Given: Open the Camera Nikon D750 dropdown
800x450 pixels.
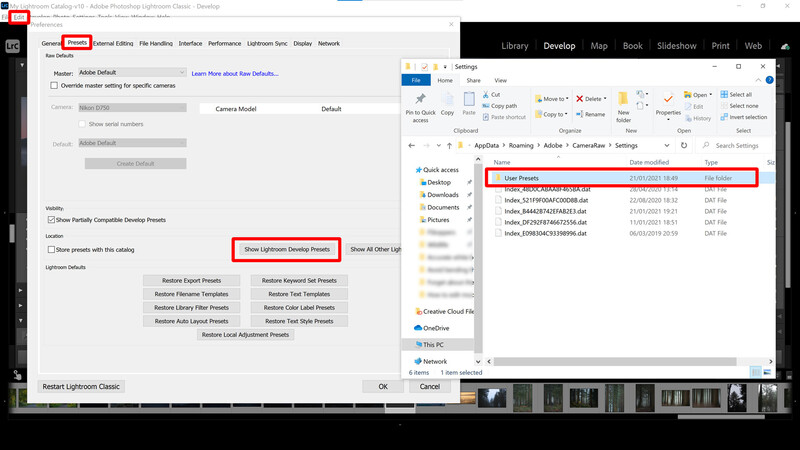Looking at the screenshot, I should (132, 108).
